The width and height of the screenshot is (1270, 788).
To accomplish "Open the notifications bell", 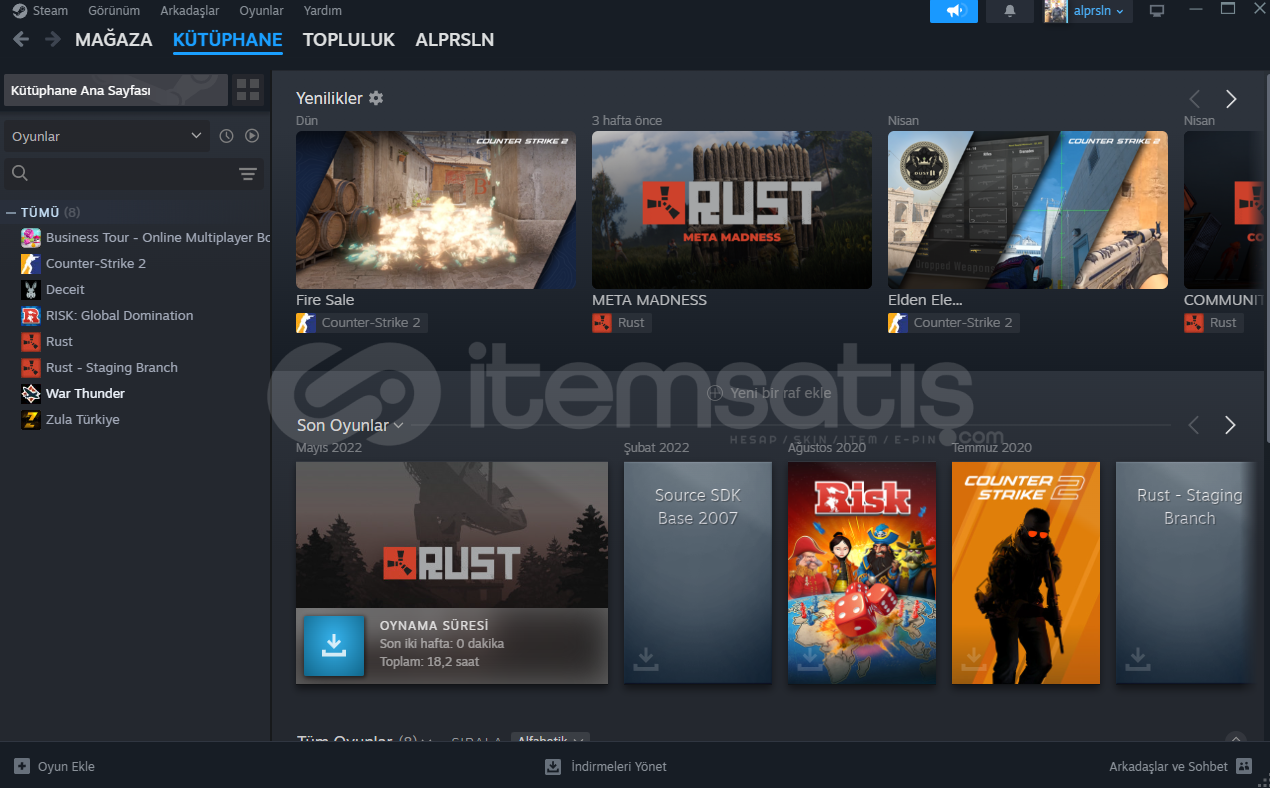I will (1010, 11).
